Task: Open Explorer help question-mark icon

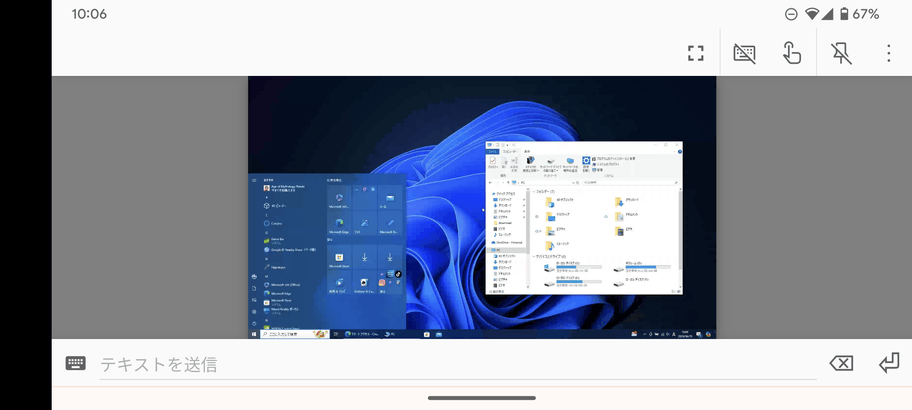Action: pos(679,152)
